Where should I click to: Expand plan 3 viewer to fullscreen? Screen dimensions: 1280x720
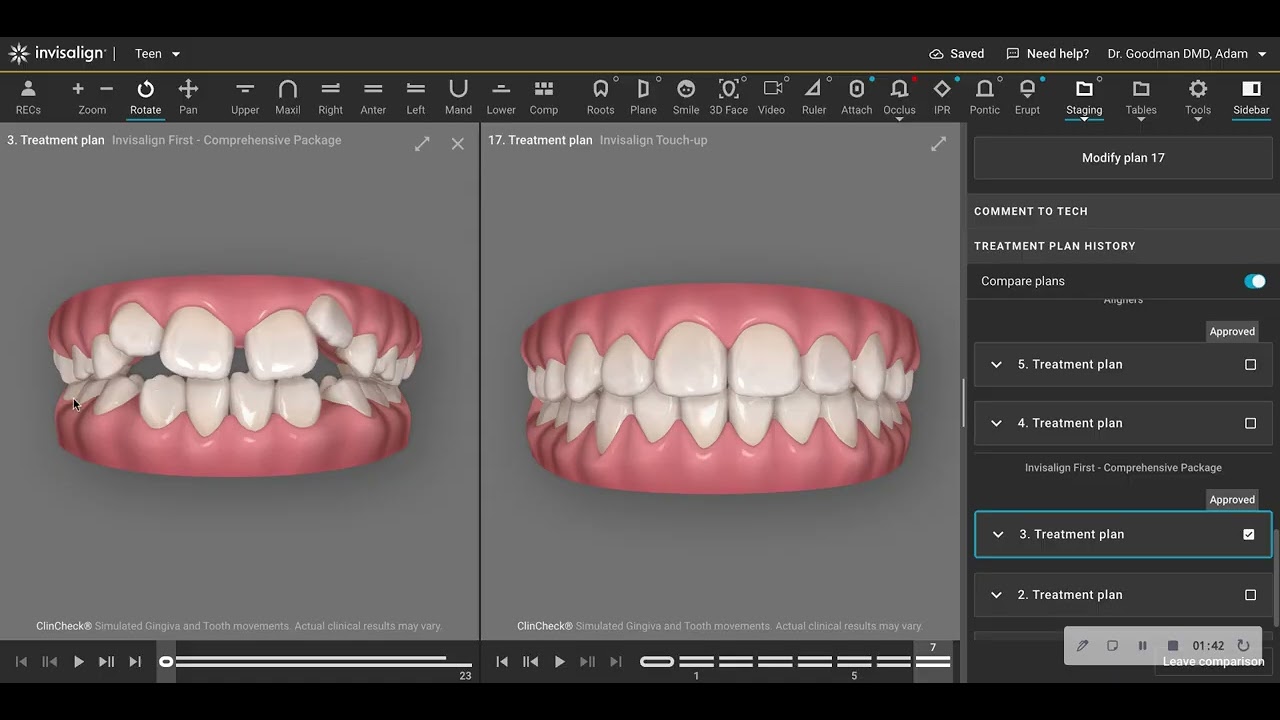422,144
